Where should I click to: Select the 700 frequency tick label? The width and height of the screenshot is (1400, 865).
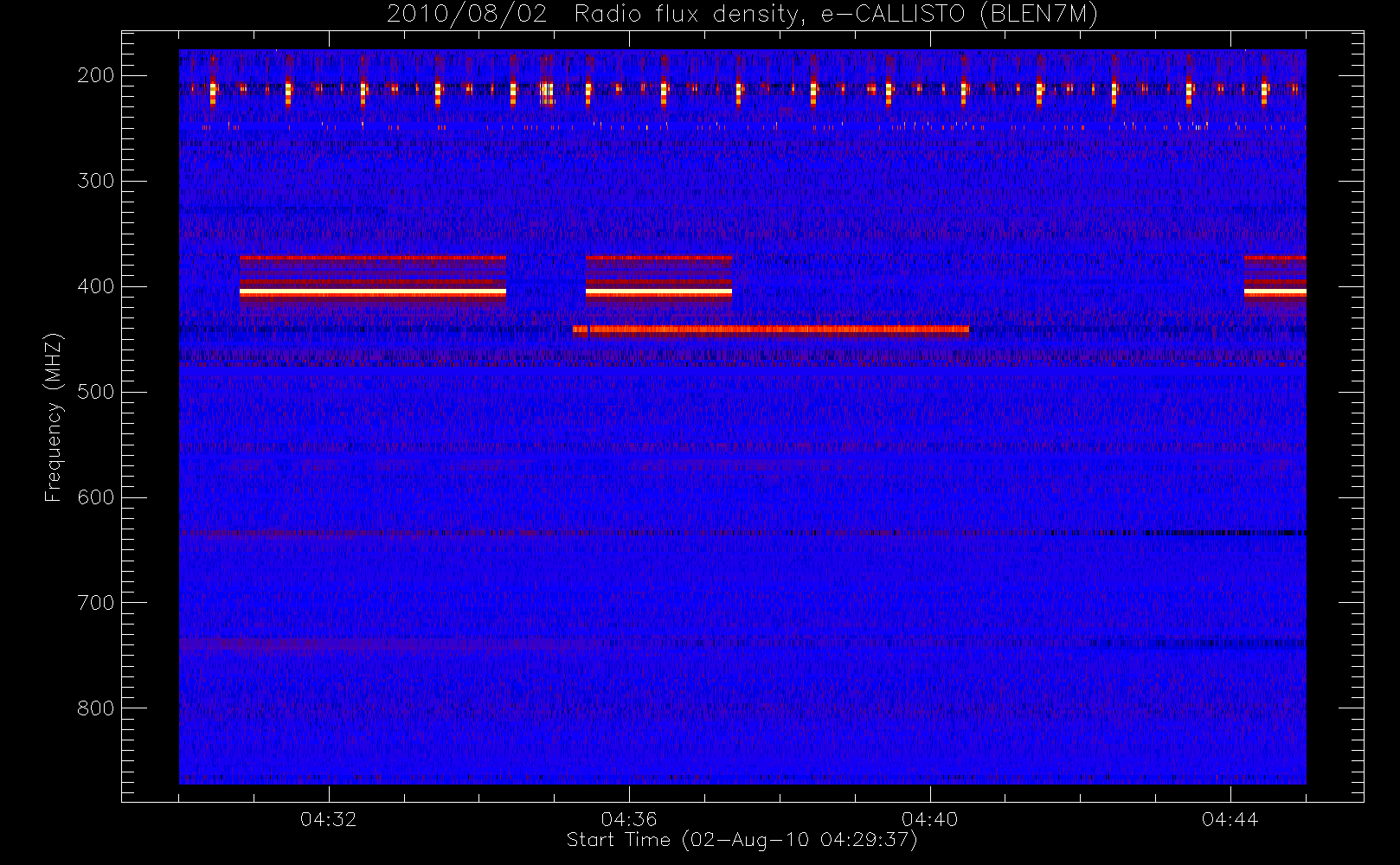coord(96,603)
